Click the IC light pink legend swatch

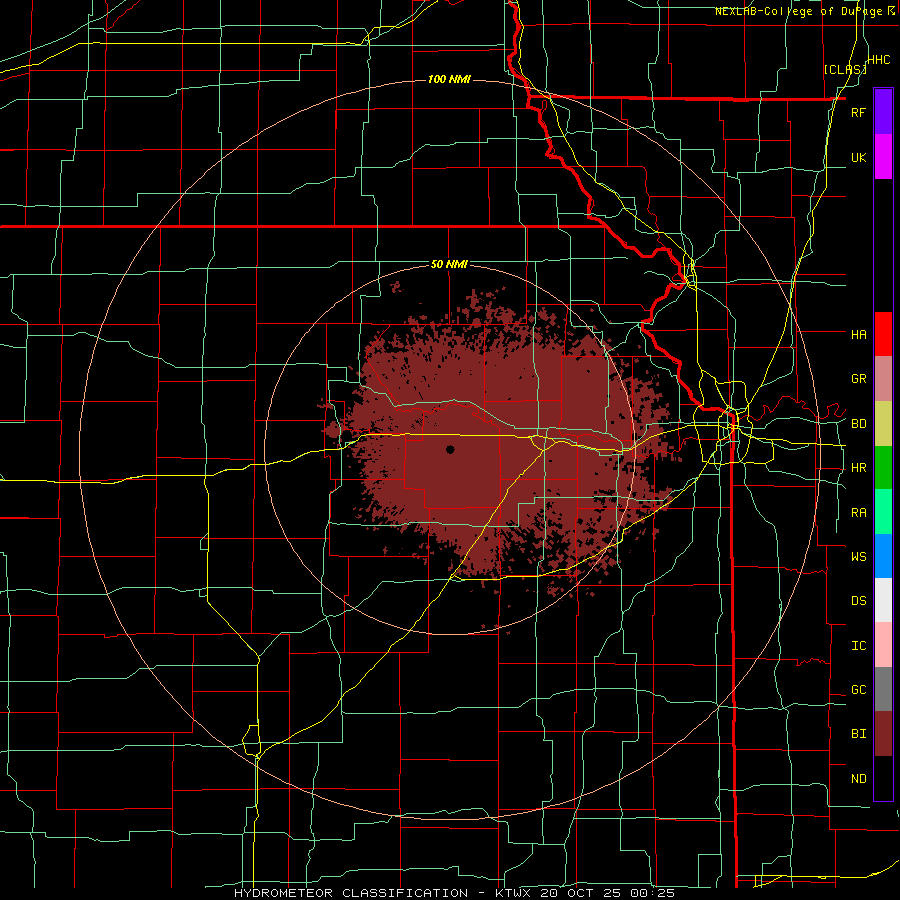(883, 645)
